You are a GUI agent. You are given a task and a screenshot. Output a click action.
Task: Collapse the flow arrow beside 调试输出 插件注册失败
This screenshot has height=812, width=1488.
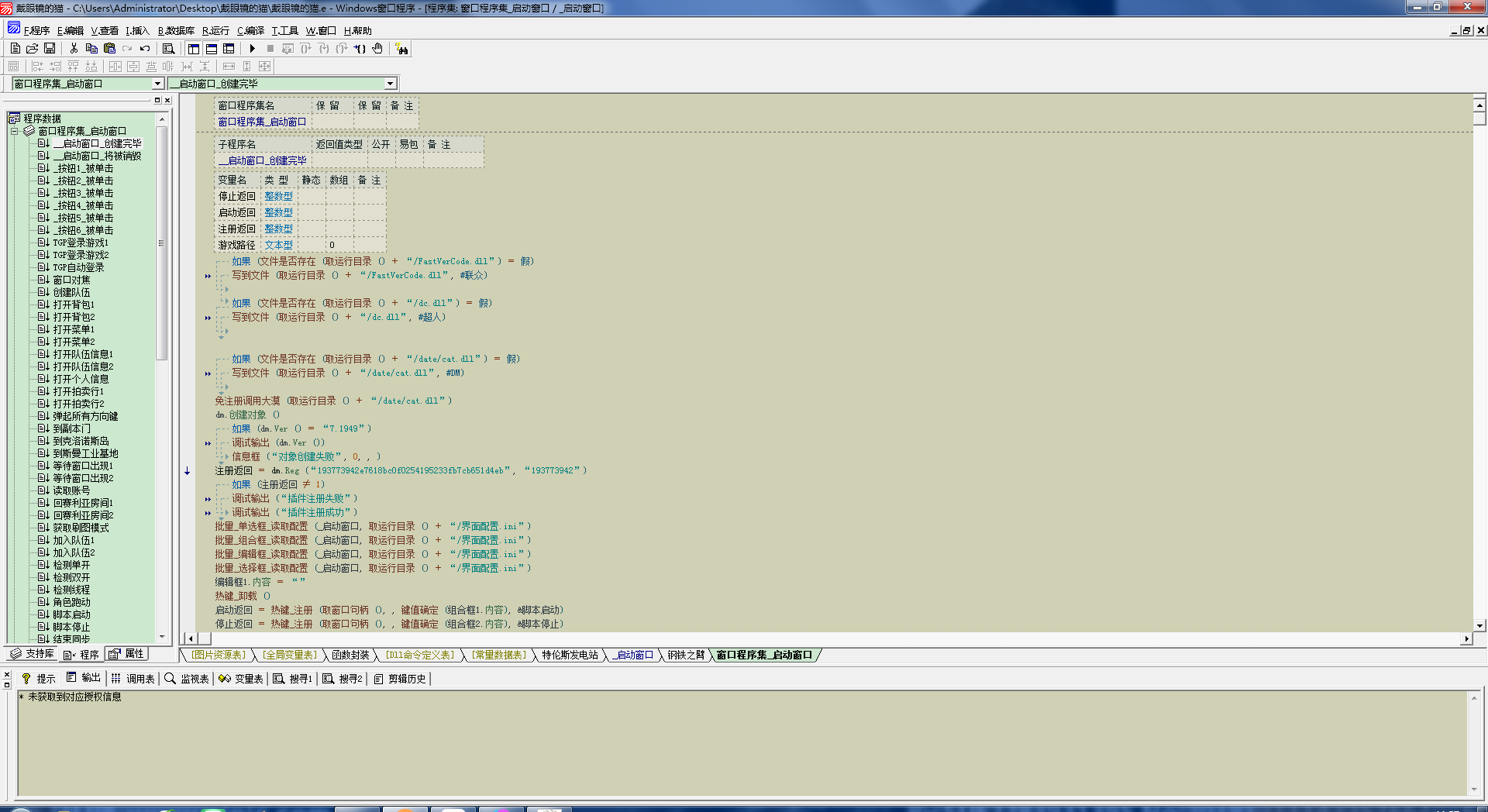point(208,499)
